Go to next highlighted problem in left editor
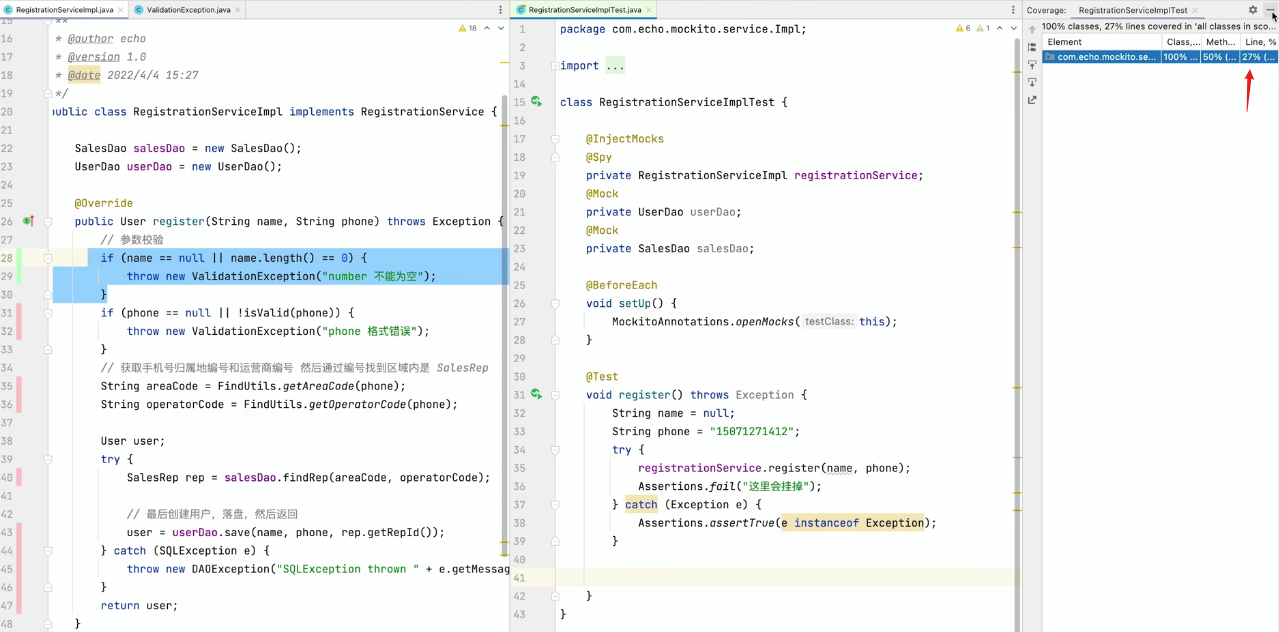 (501, 28)
